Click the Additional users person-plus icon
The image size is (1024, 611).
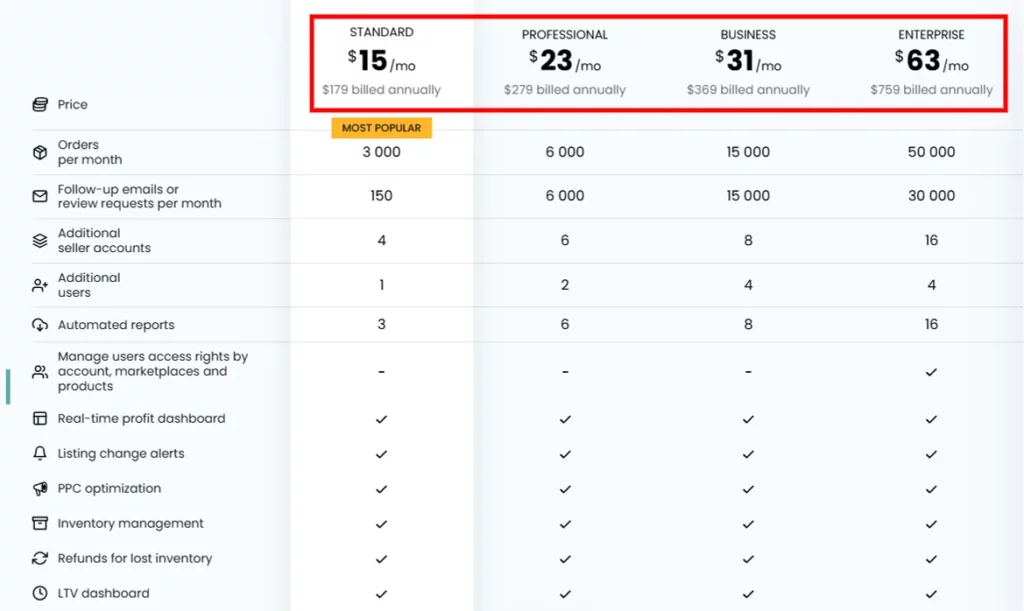[x=40, y=285]
